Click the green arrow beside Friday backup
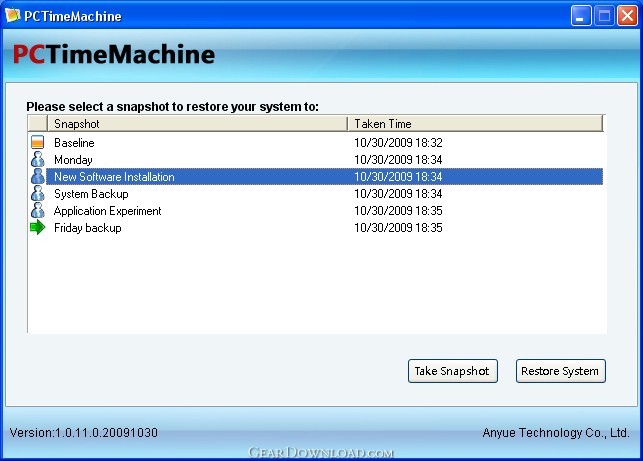 [x=37, y=227]
